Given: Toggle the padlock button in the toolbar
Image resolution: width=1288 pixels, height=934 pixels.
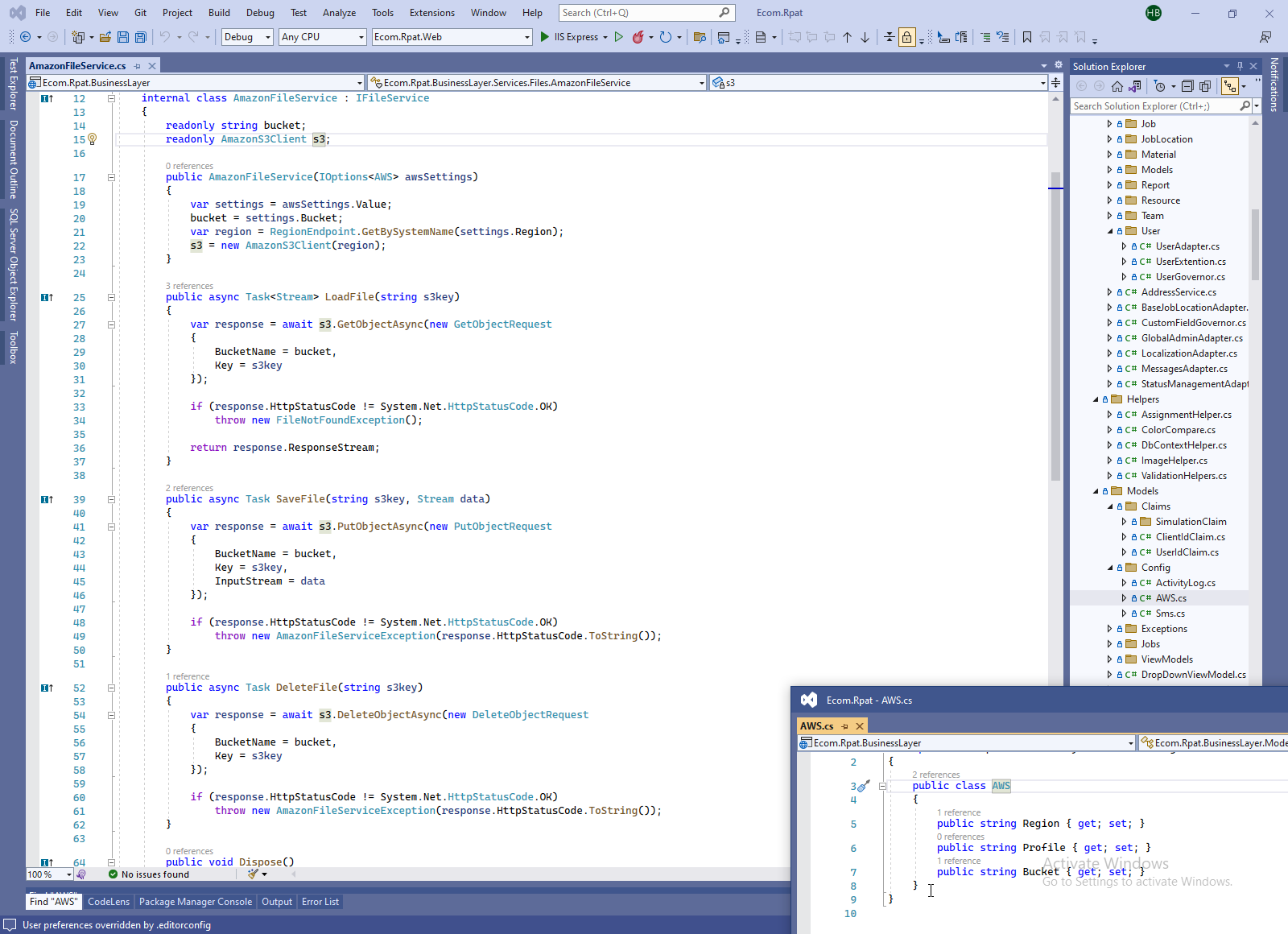Looking at the screenshot, I should [907, 37].
